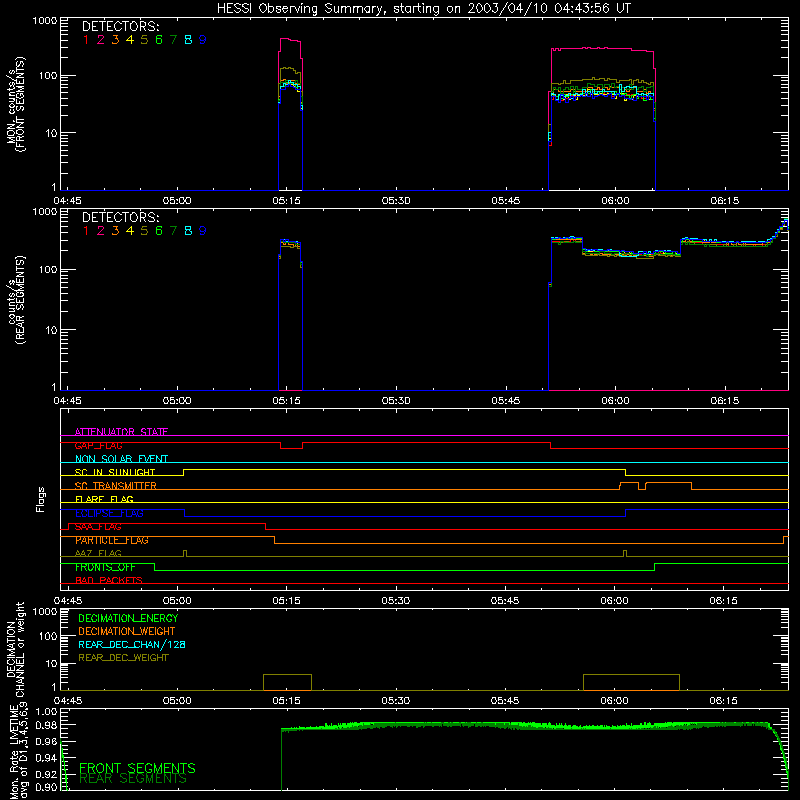Click 05:30 tick label under decimation panel
This screenshot has height=800, width=800.
click(396, 701)
